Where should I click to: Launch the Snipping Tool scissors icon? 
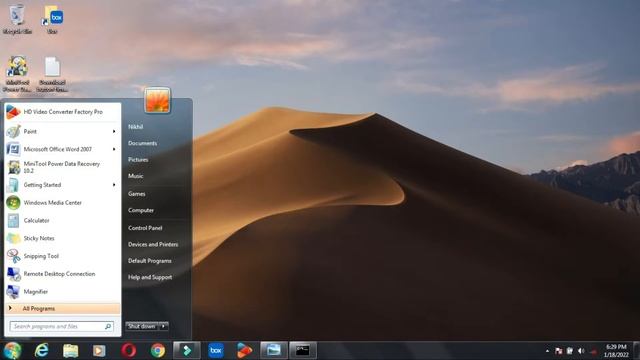(x=13, y=256)
